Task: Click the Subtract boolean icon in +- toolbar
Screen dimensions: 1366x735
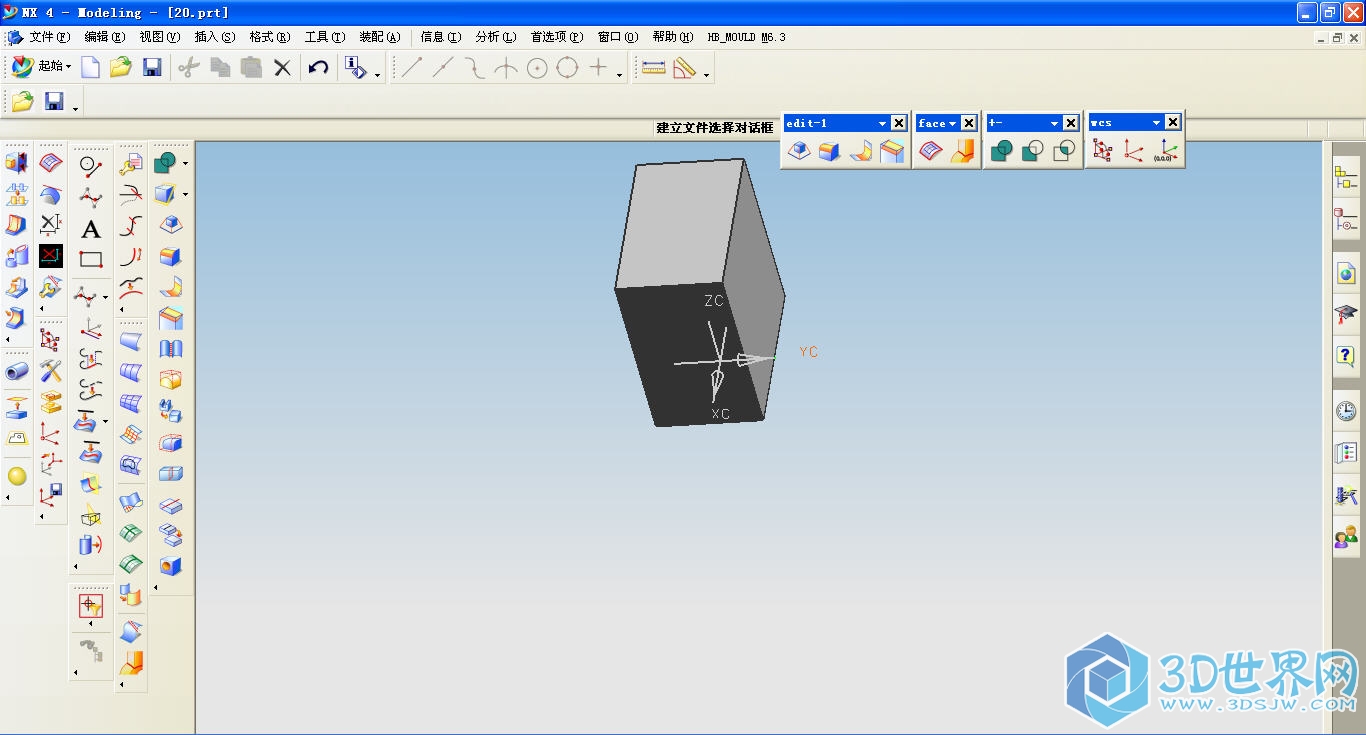Action: [x=1033, y=151]
